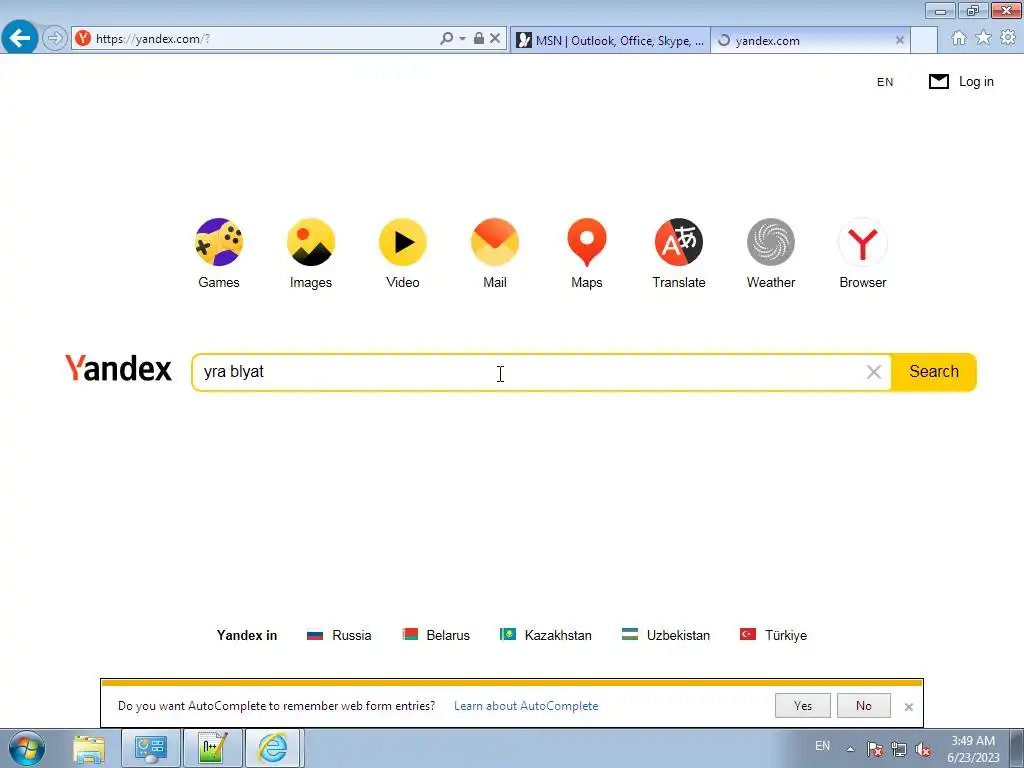
Task: Open Favorites with the star icon
Action: click(983, 38)
